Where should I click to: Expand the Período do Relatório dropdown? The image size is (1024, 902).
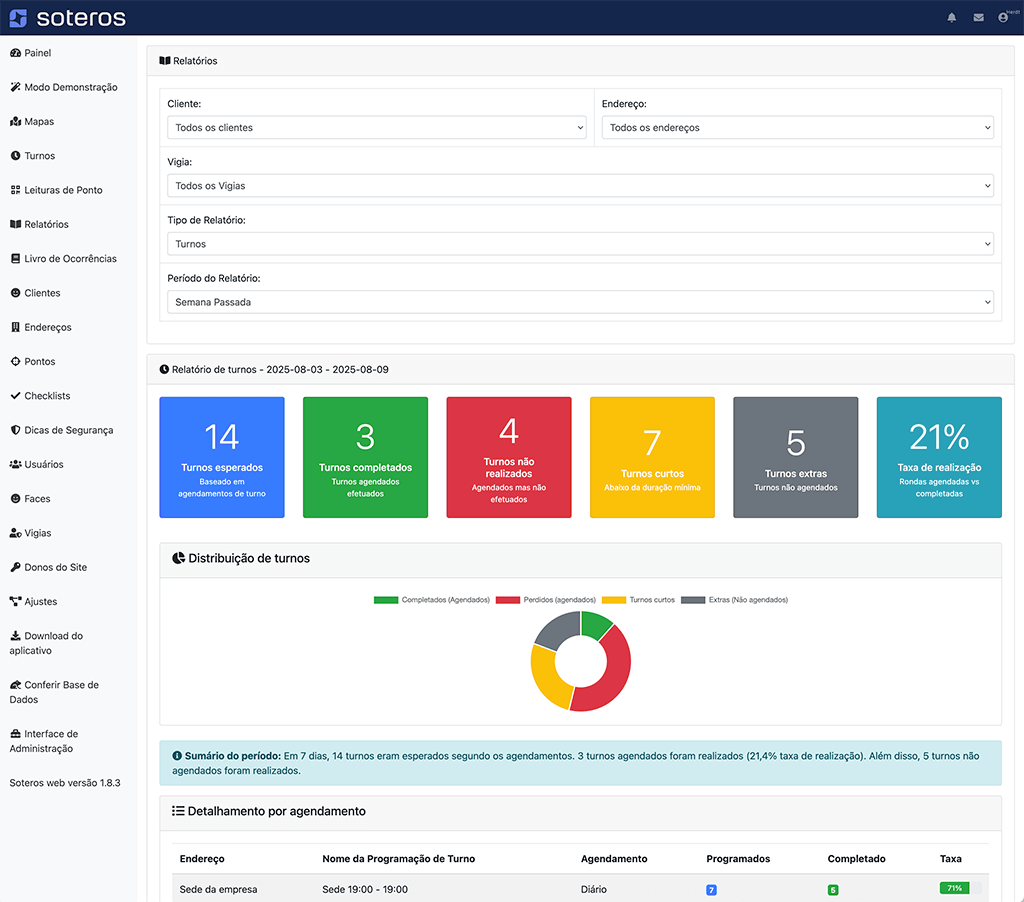[580, 302]
